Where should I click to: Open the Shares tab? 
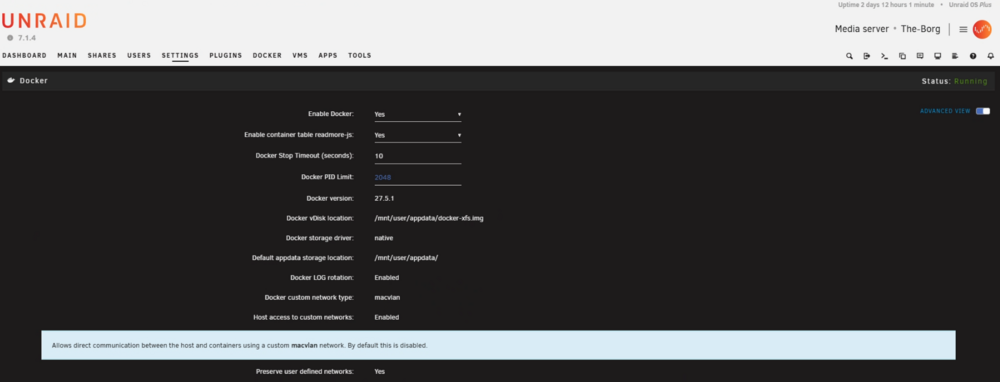tap(102, 55)
